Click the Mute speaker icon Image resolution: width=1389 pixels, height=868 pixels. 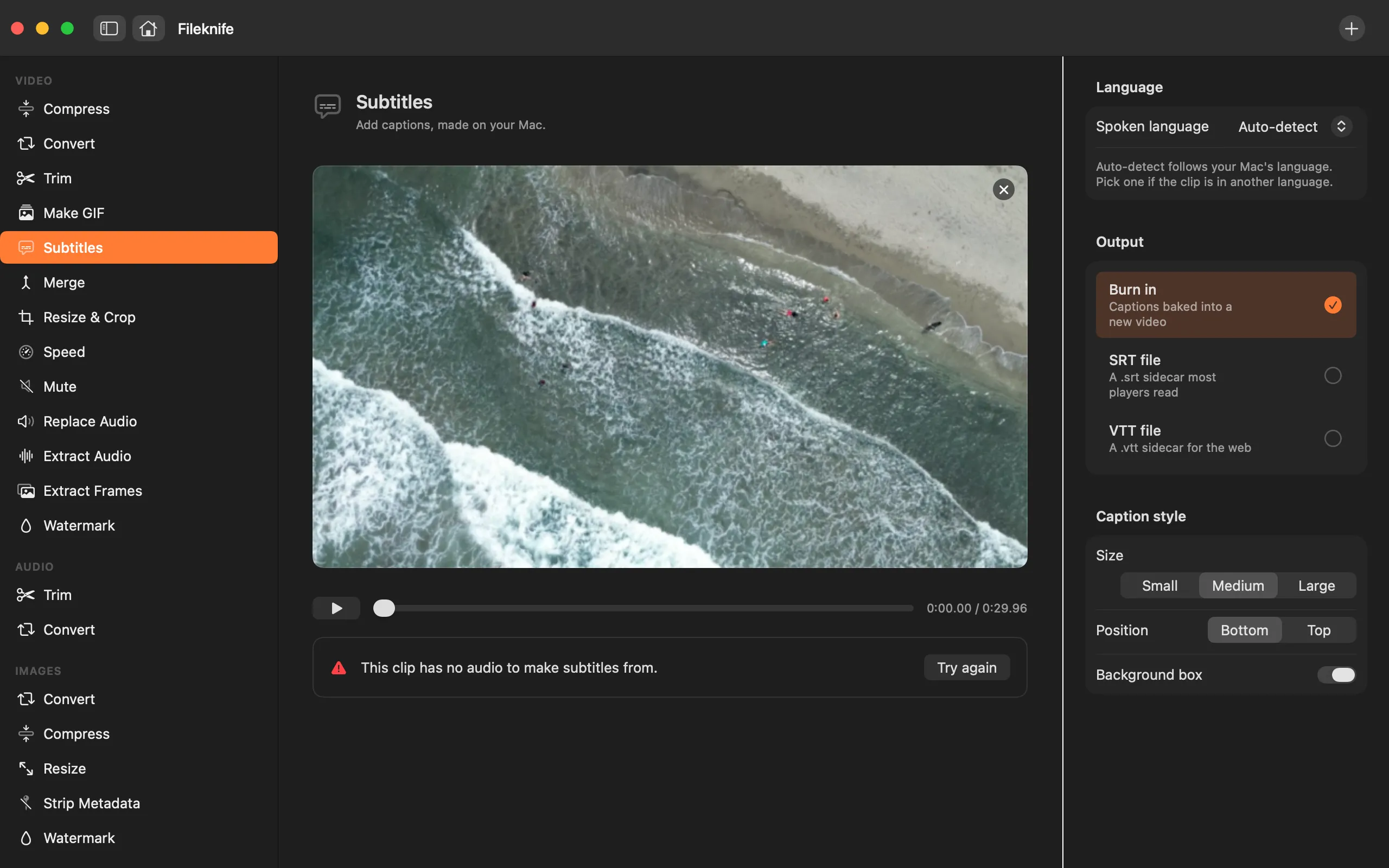tap(26, 386)
